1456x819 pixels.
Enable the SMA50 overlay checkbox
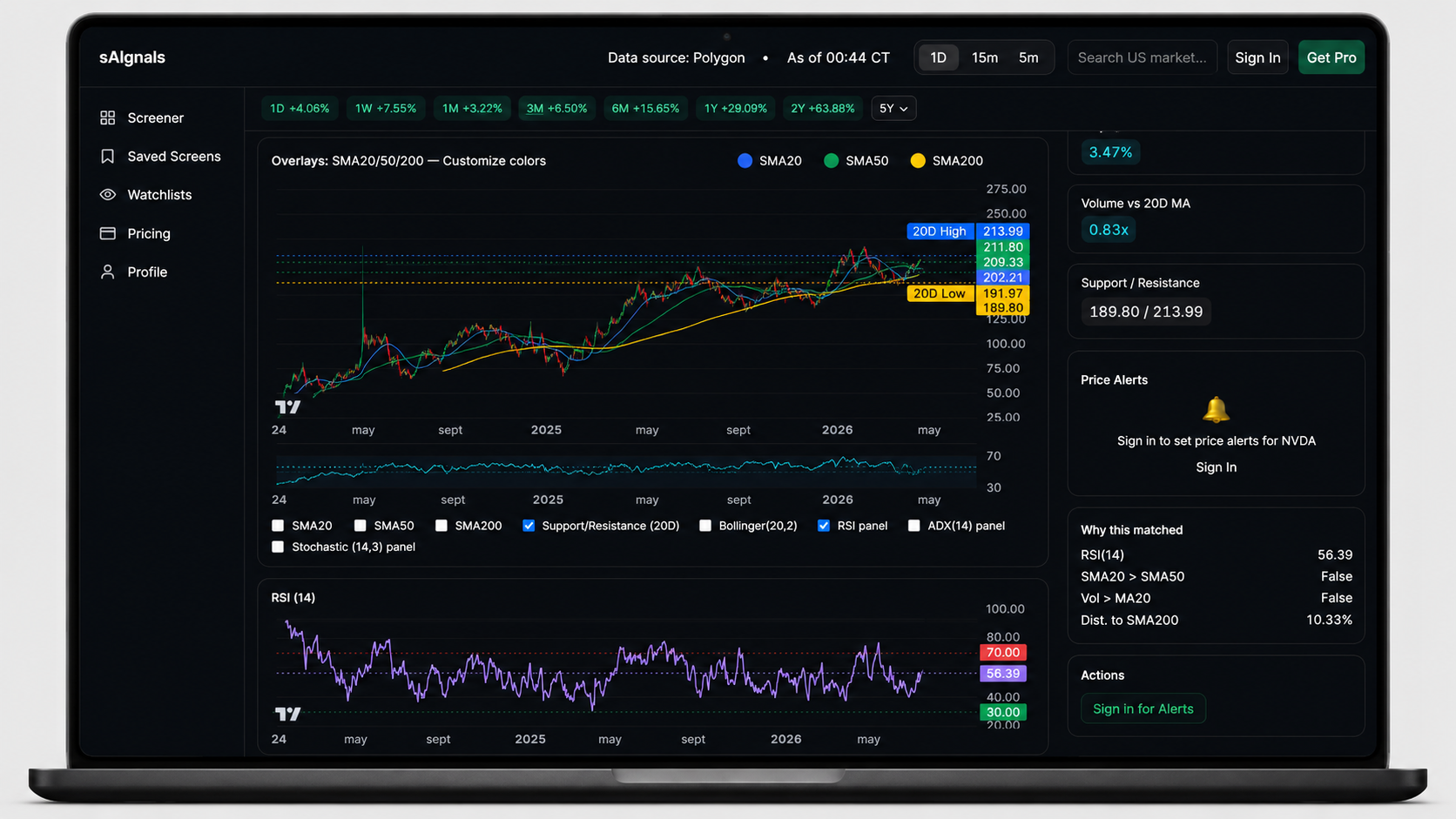click(x=360, y=526)
